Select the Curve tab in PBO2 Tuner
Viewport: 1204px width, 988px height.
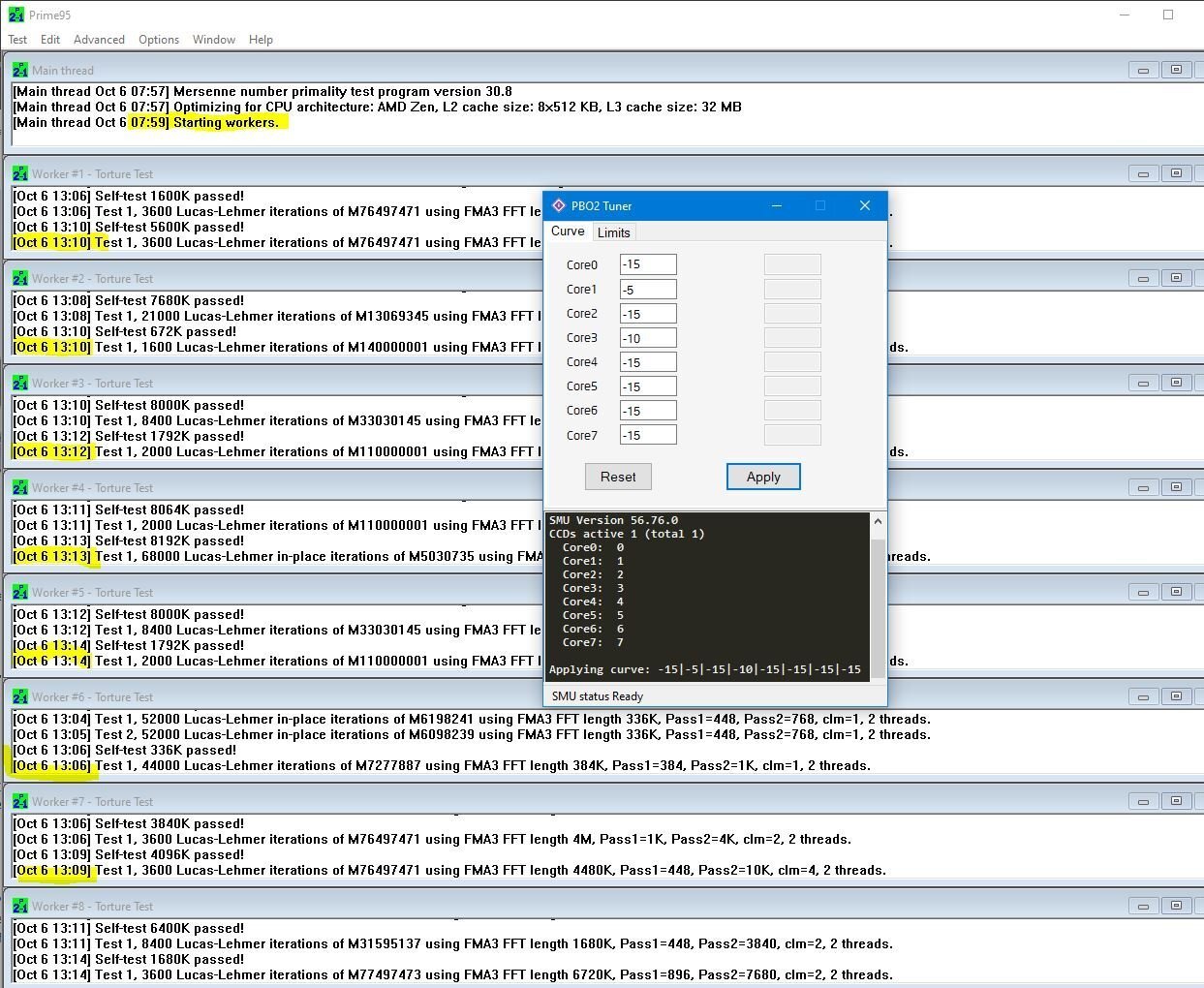568,232
